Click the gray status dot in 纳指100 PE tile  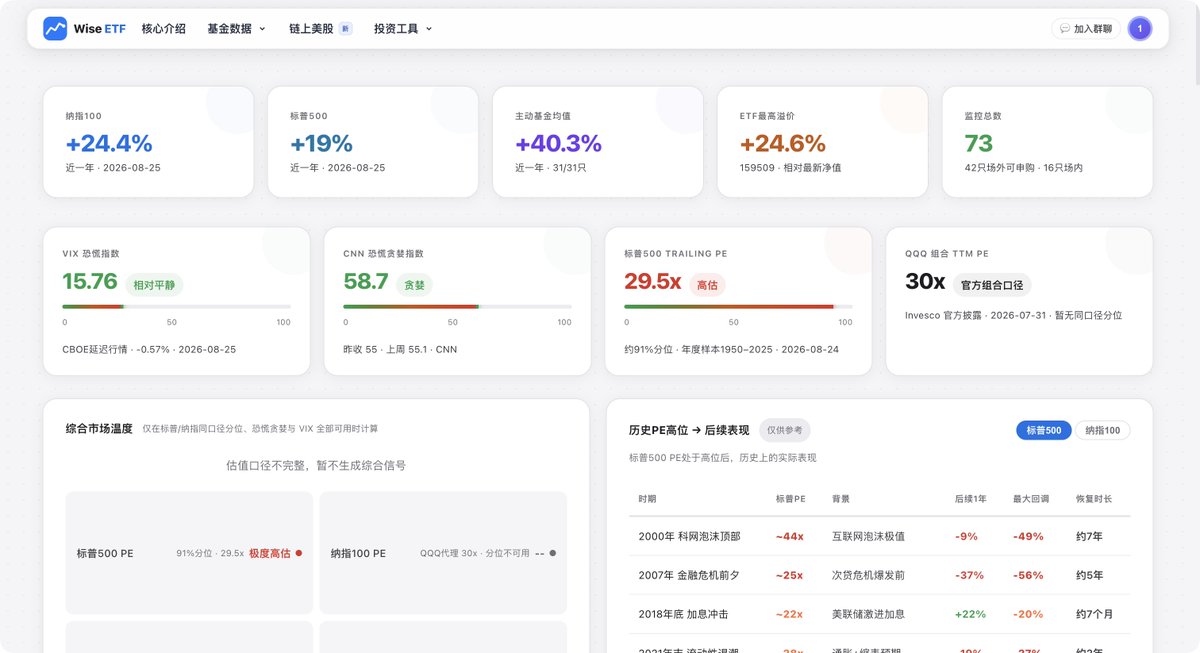pos(553,553)
